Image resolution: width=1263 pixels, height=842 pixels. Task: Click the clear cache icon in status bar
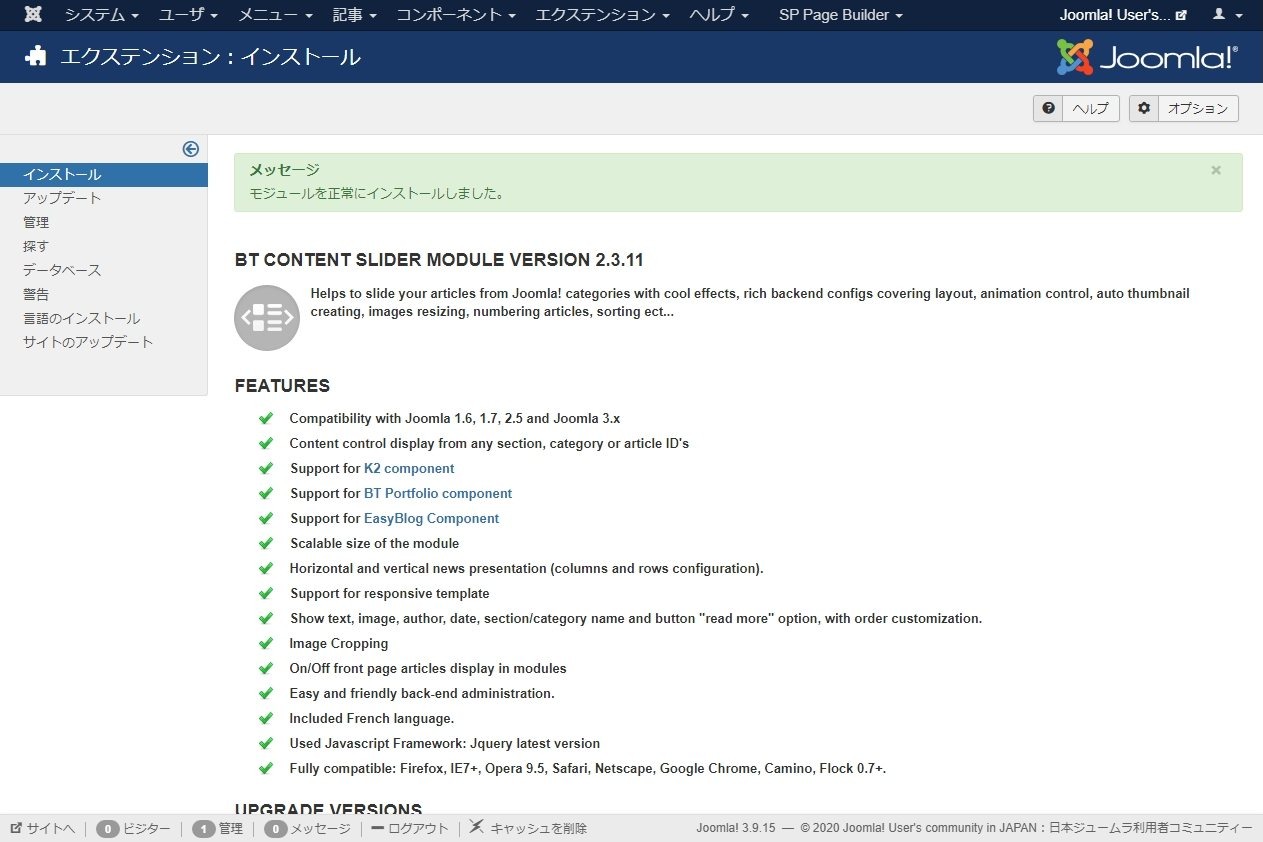point(477,827)
